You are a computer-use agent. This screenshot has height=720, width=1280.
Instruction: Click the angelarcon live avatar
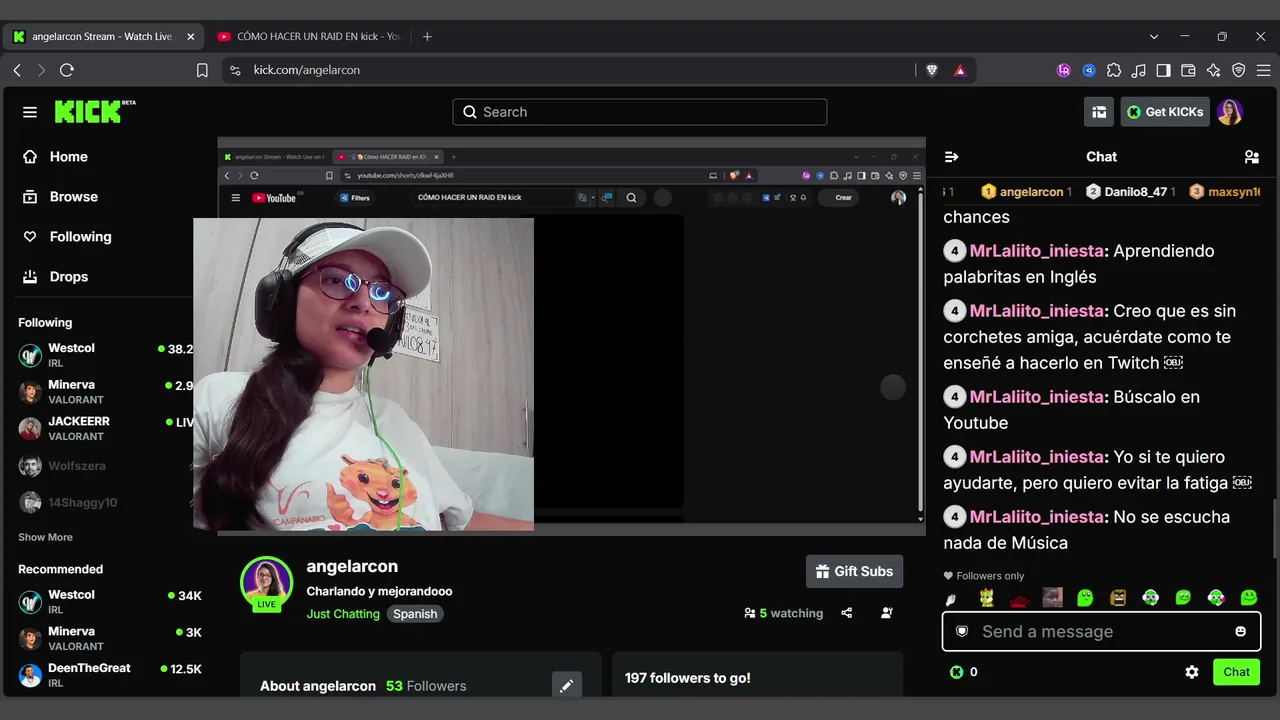click(x=266, y=583)
